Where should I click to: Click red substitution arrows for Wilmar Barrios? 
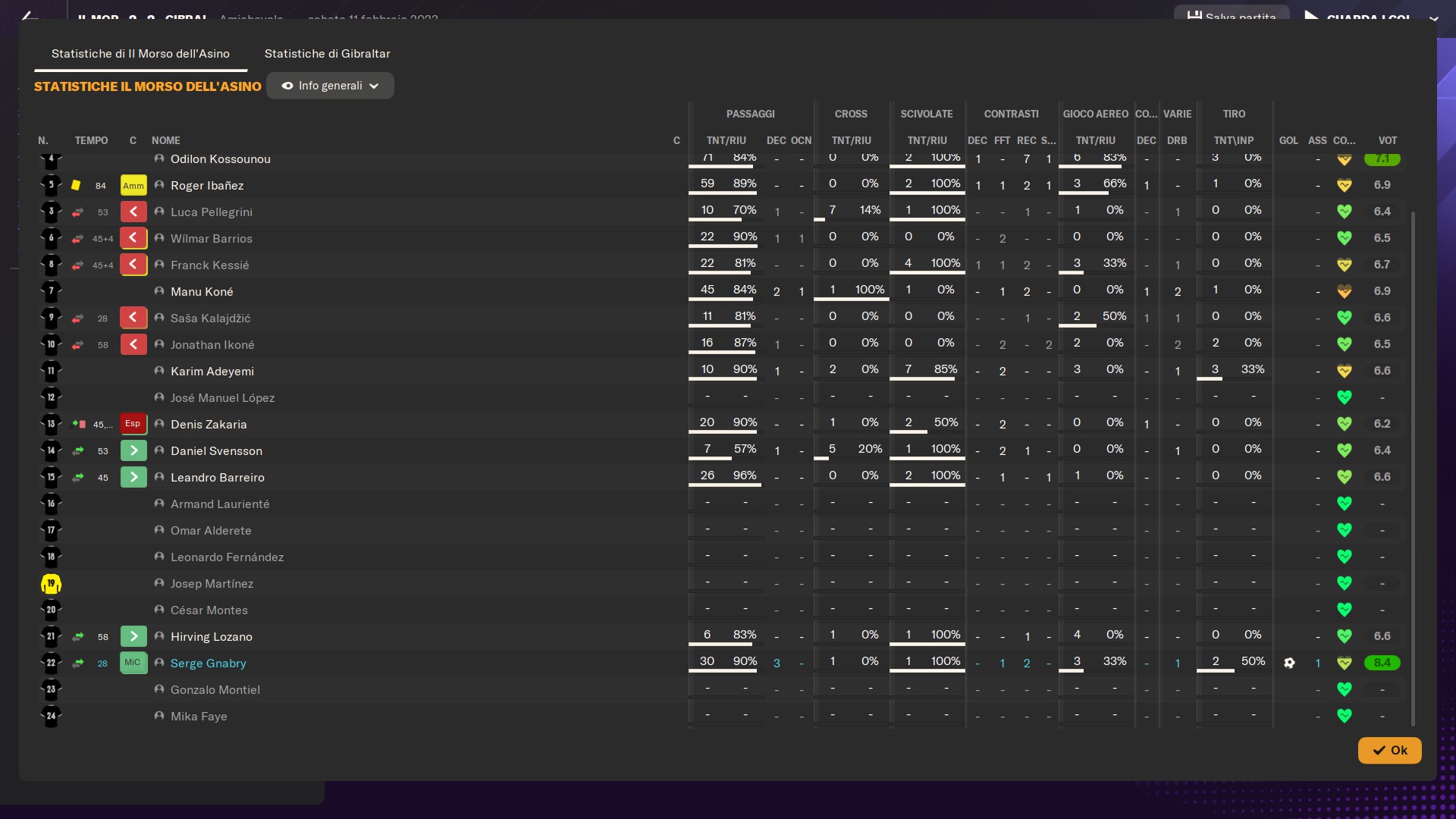tap(77, 239)
